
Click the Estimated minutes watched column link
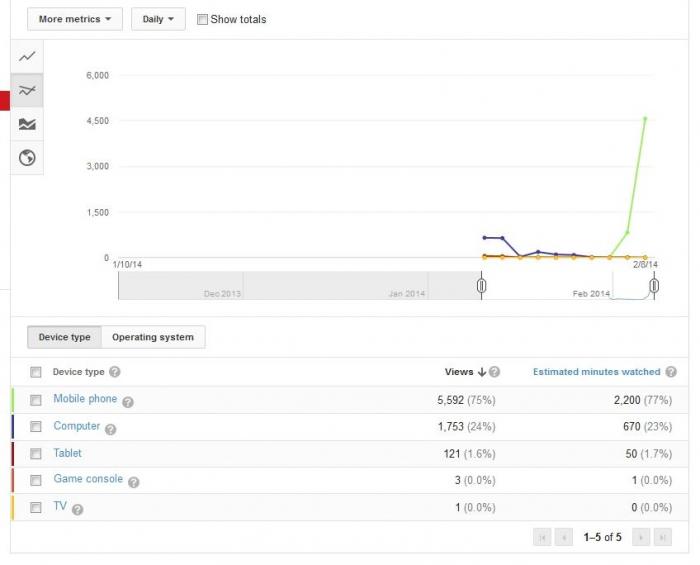[x=596, y=372]
